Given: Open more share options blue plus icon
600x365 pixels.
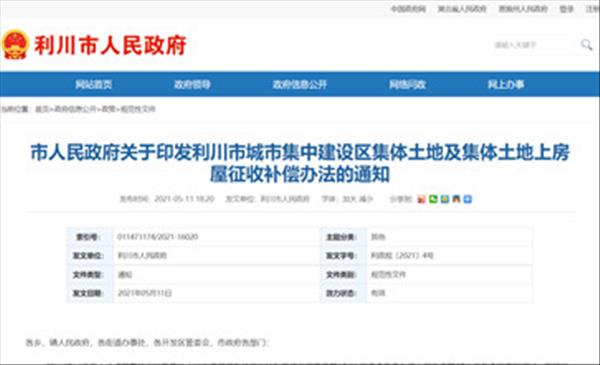Looking at the screenshot, I should [467, 199].
